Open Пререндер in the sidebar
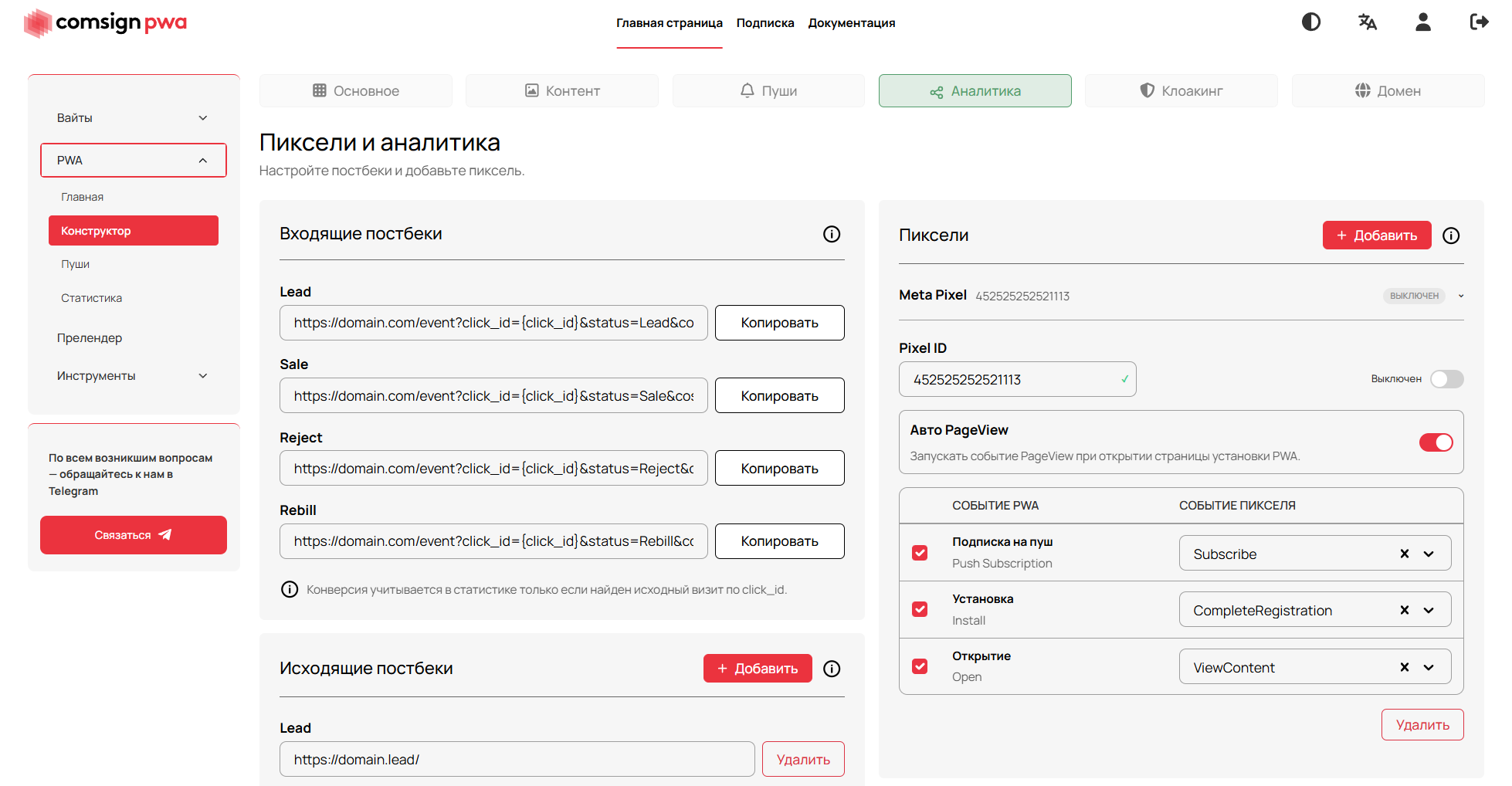This screenshot has height=786, width=1512. 90,338
